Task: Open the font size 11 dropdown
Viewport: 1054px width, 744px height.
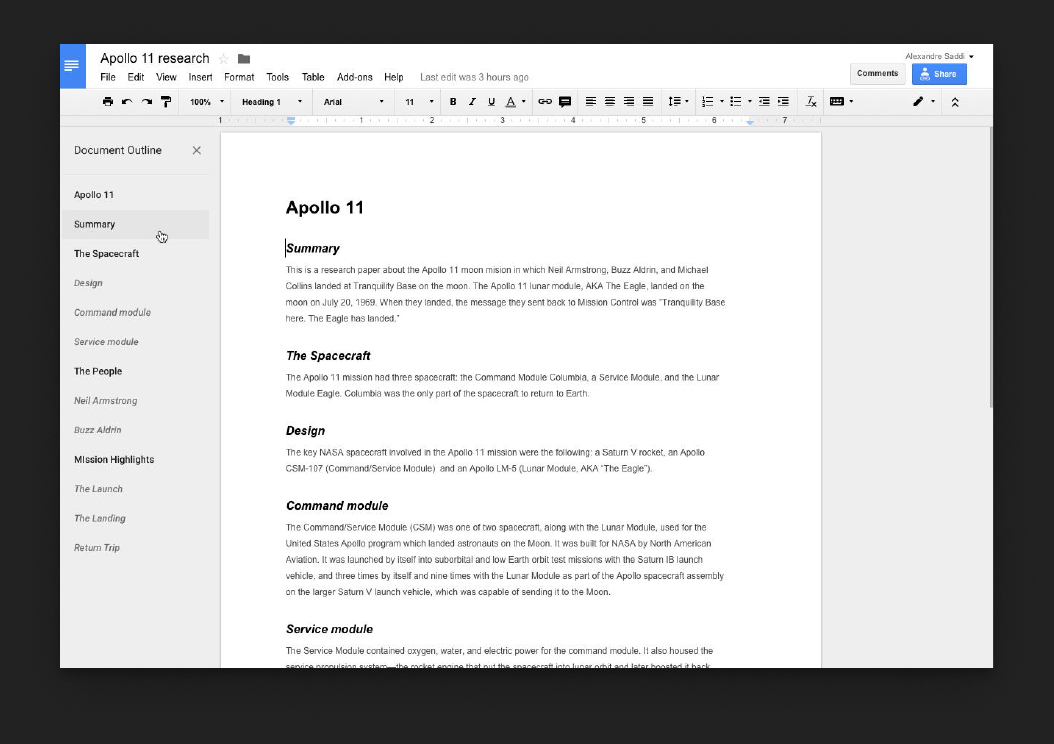Action: (419, 102)
